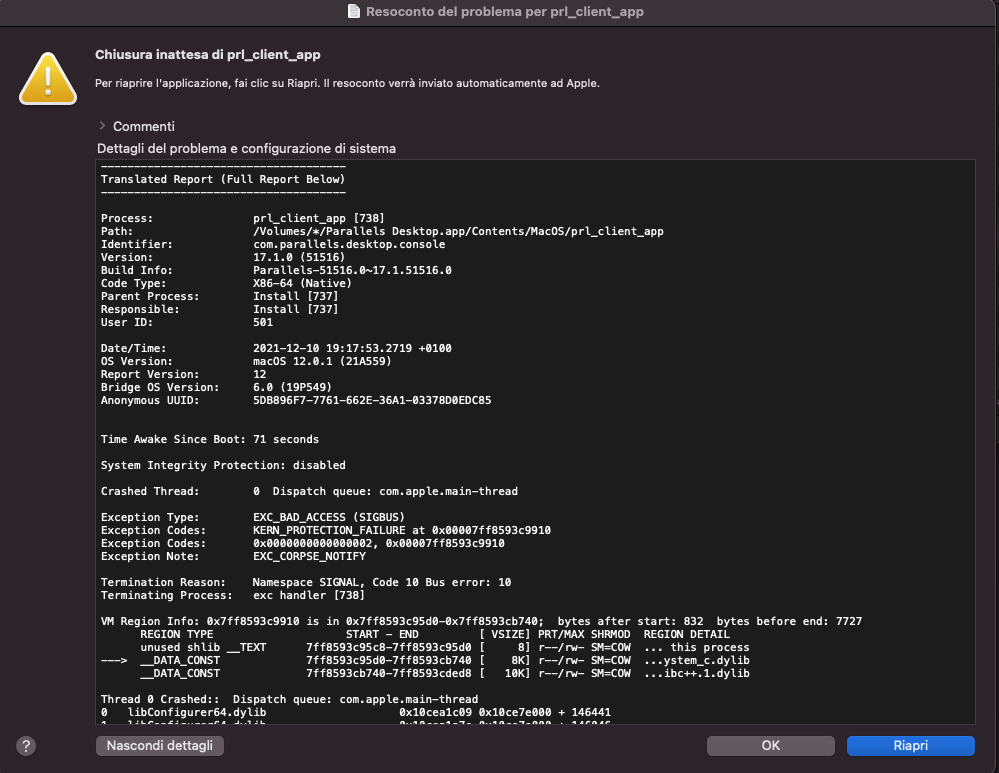This screenshot has width=999, height=773.
Task: Click the document icon in title bar
Action: [x=354, y=11]
